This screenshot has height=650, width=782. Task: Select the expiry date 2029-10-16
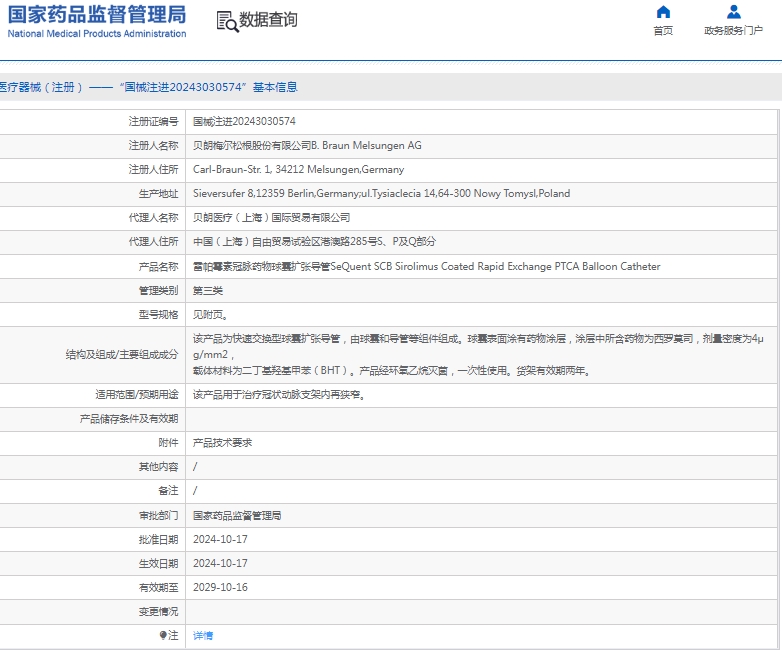pos(220,587)
